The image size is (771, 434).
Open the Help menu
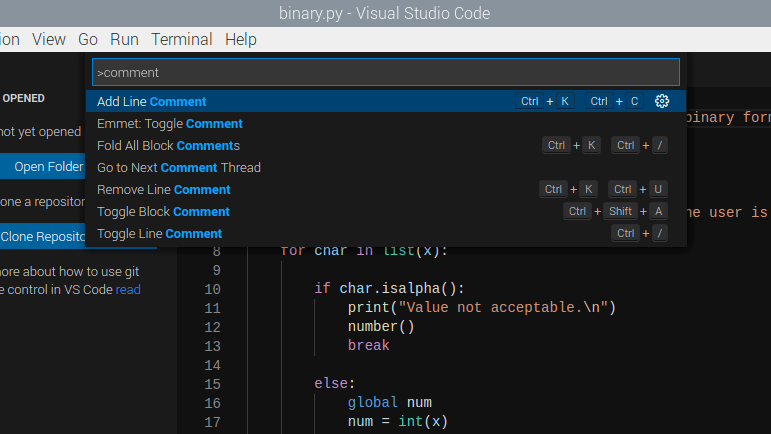[x=241, y=39]
